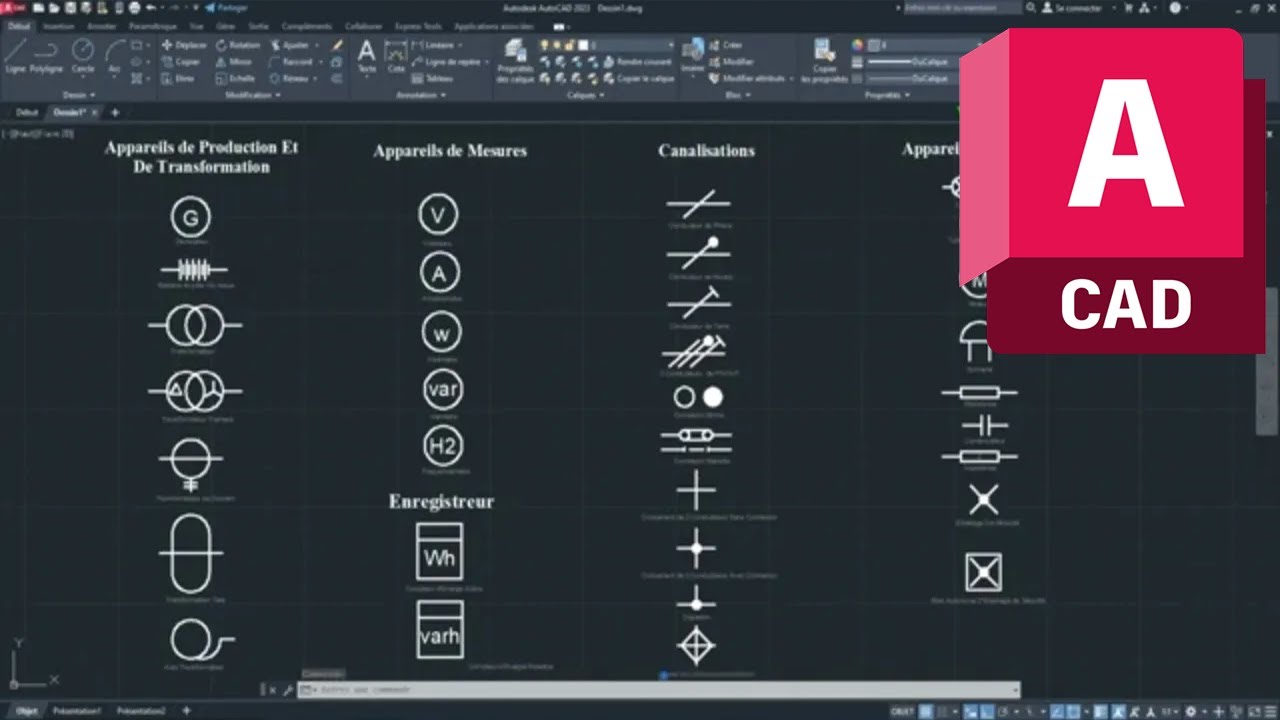Open the Collaborer ribbon tab
1280x720 pixels.
[x=362, y=26]
